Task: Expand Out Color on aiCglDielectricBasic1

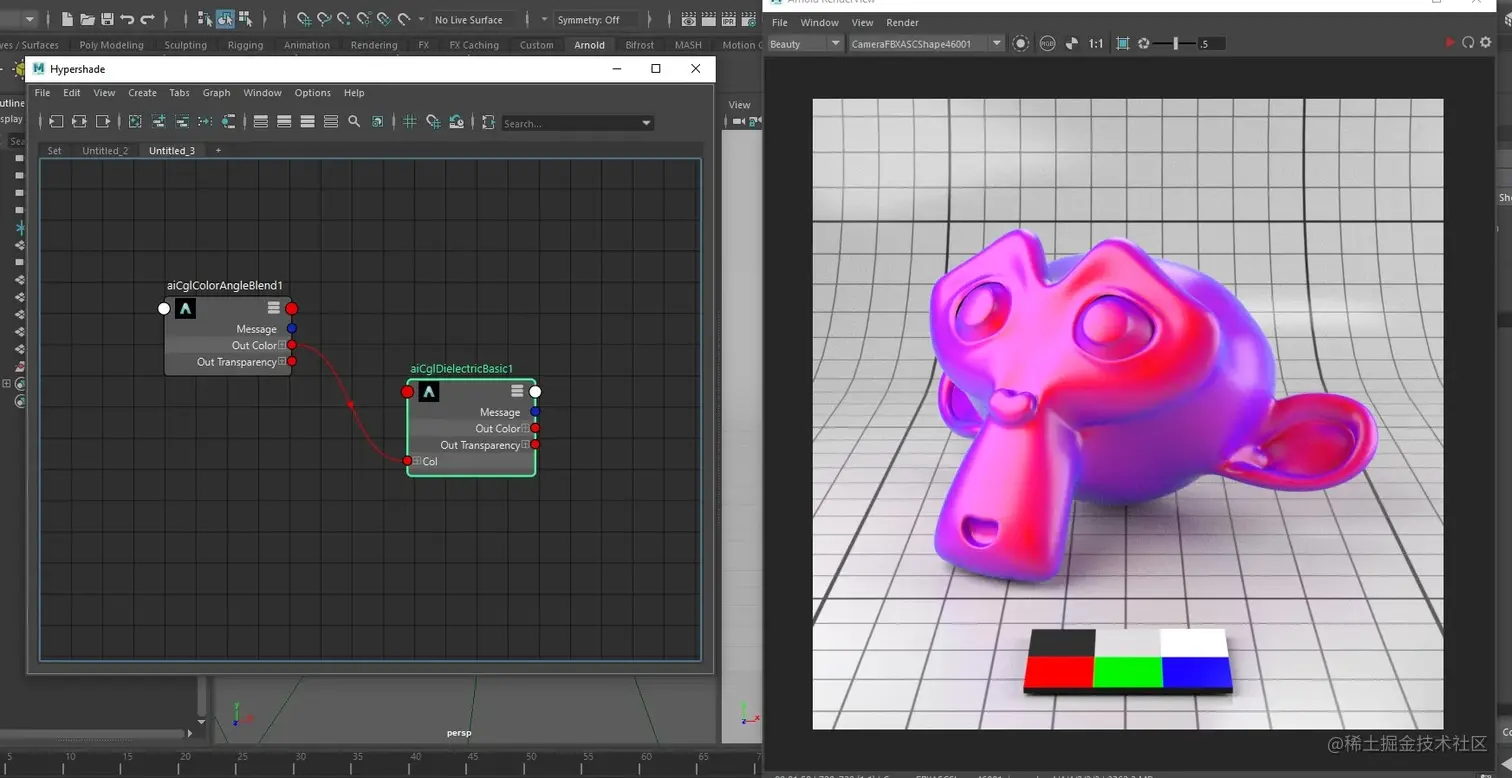Action: coord(526,428)
